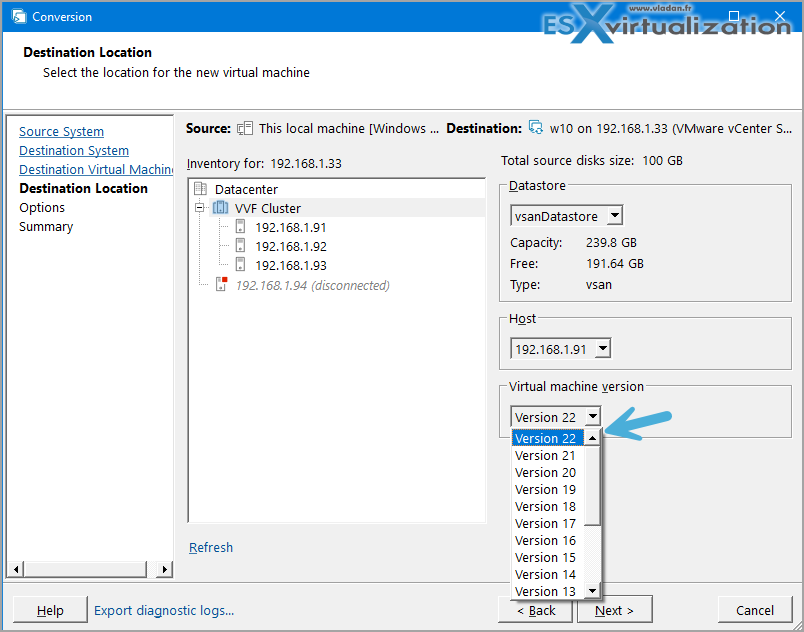Click the Refresh link

coord(211,547)
